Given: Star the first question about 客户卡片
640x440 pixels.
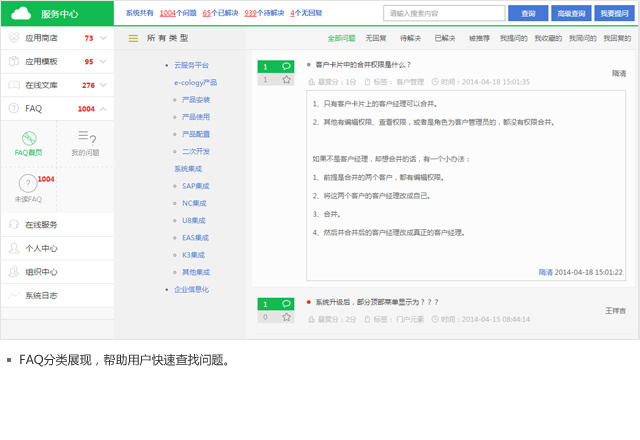Looking at the screenshot, I should 287,79.
